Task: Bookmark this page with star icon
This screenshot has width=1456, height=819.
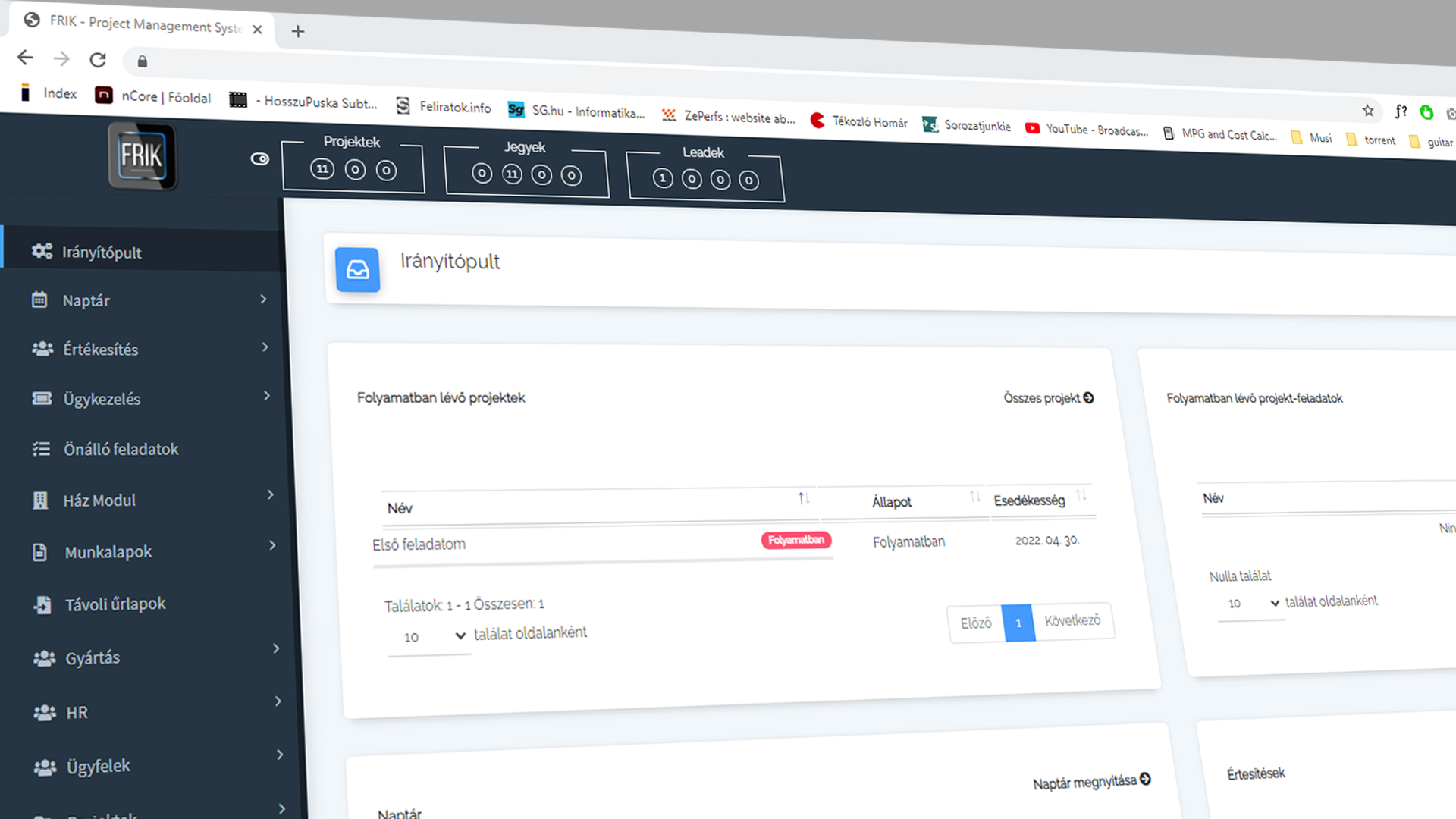Action: tap(1368, 111)
